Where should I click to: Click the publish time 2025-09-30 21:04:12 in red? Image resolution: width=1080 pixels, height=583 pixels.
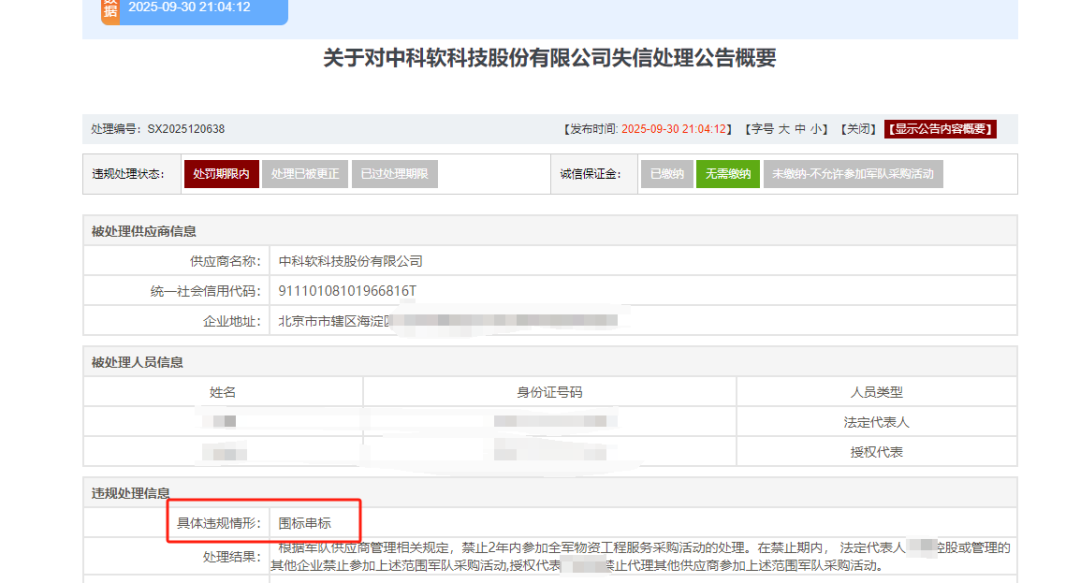pos(674,129)
